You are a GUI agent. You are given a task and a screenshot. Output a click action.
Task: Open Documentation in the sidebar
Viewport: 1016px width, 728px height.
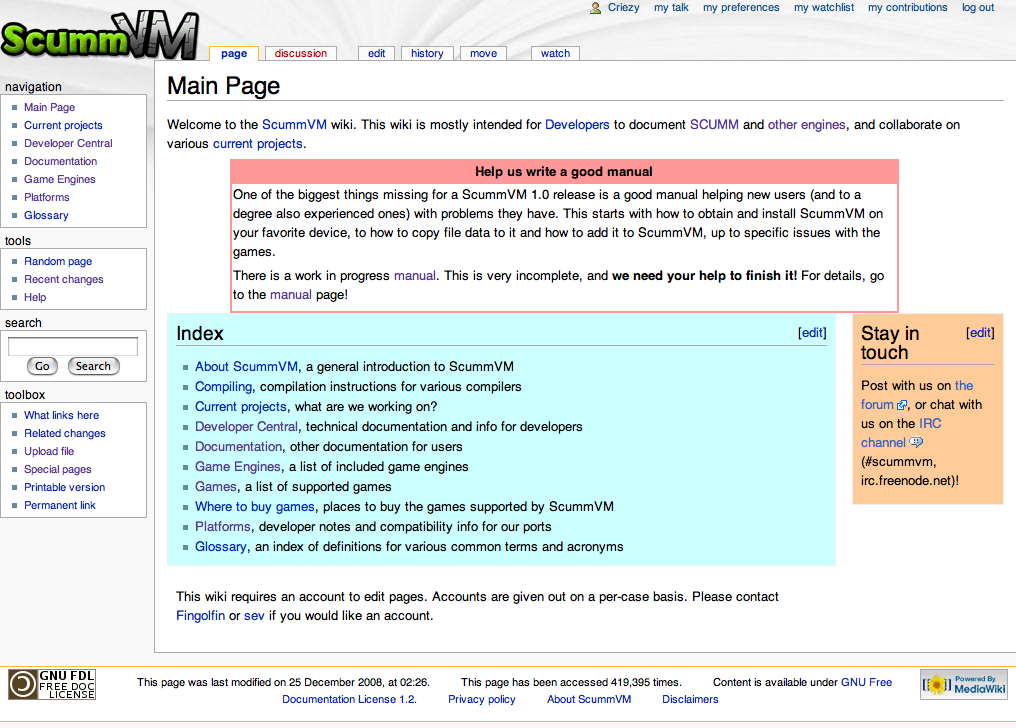pyautogui.click(x=60, y=161)
